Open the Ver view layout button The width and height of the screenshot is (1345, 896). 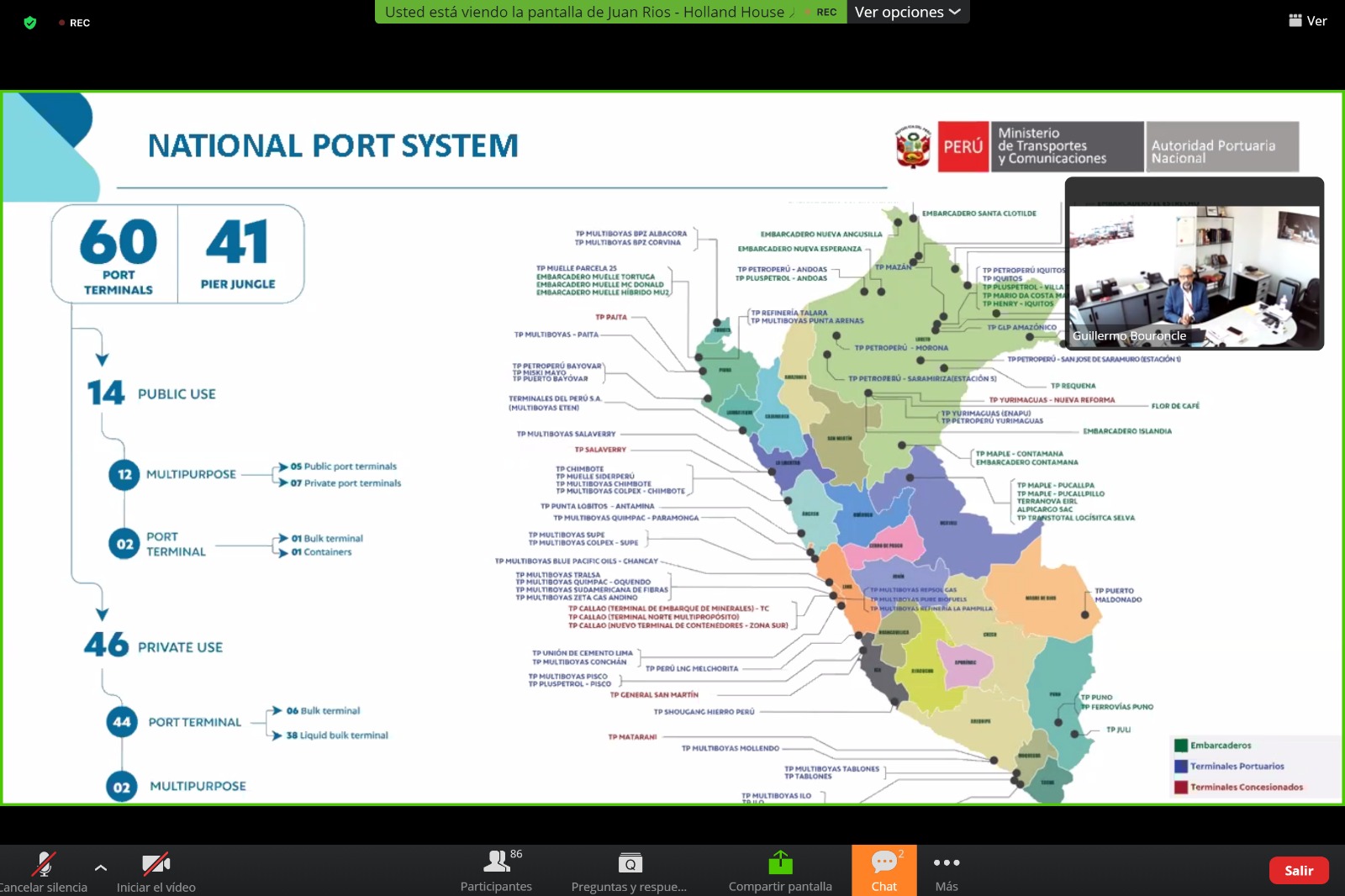1308,21
